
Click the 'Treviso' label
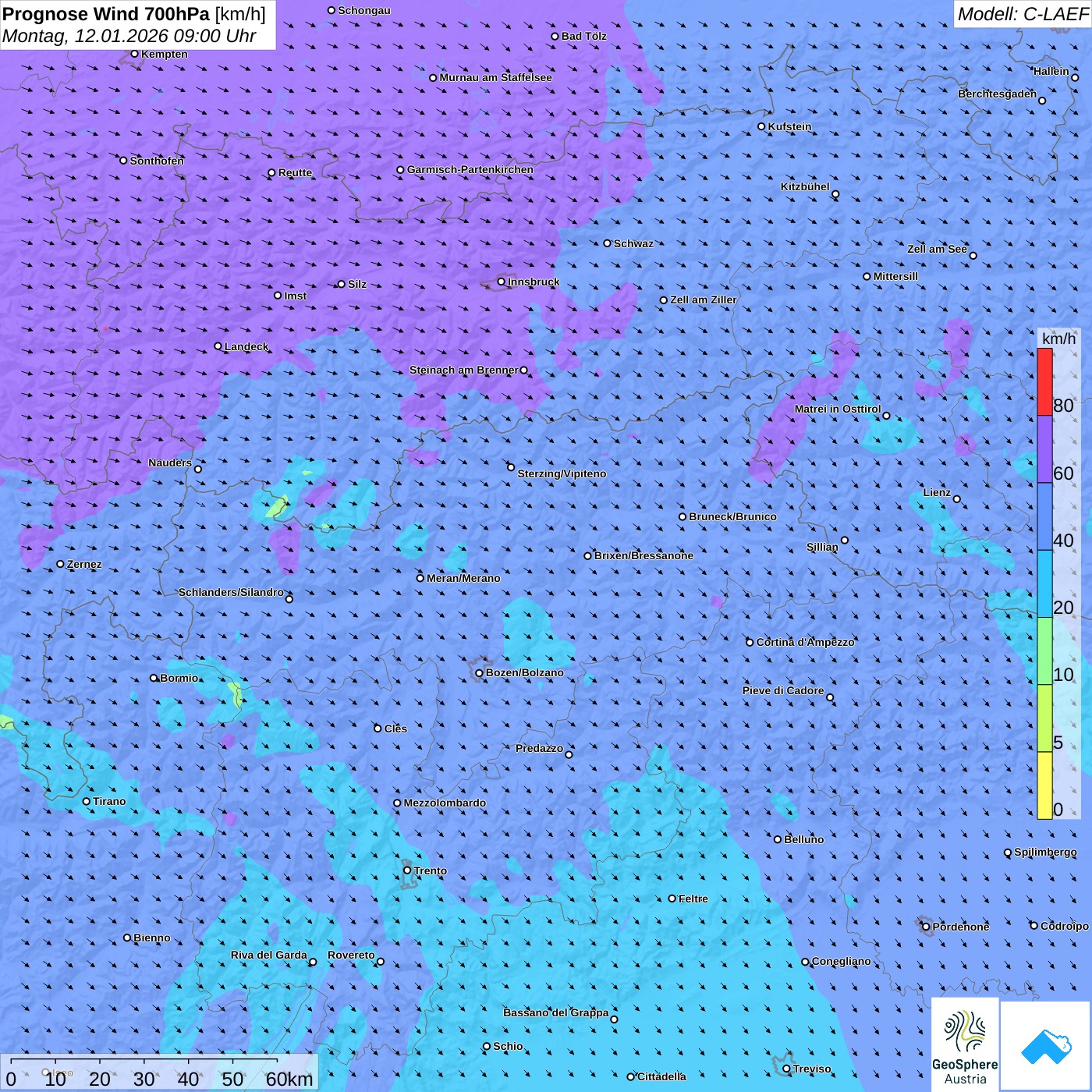click(x=812, y=1069)
